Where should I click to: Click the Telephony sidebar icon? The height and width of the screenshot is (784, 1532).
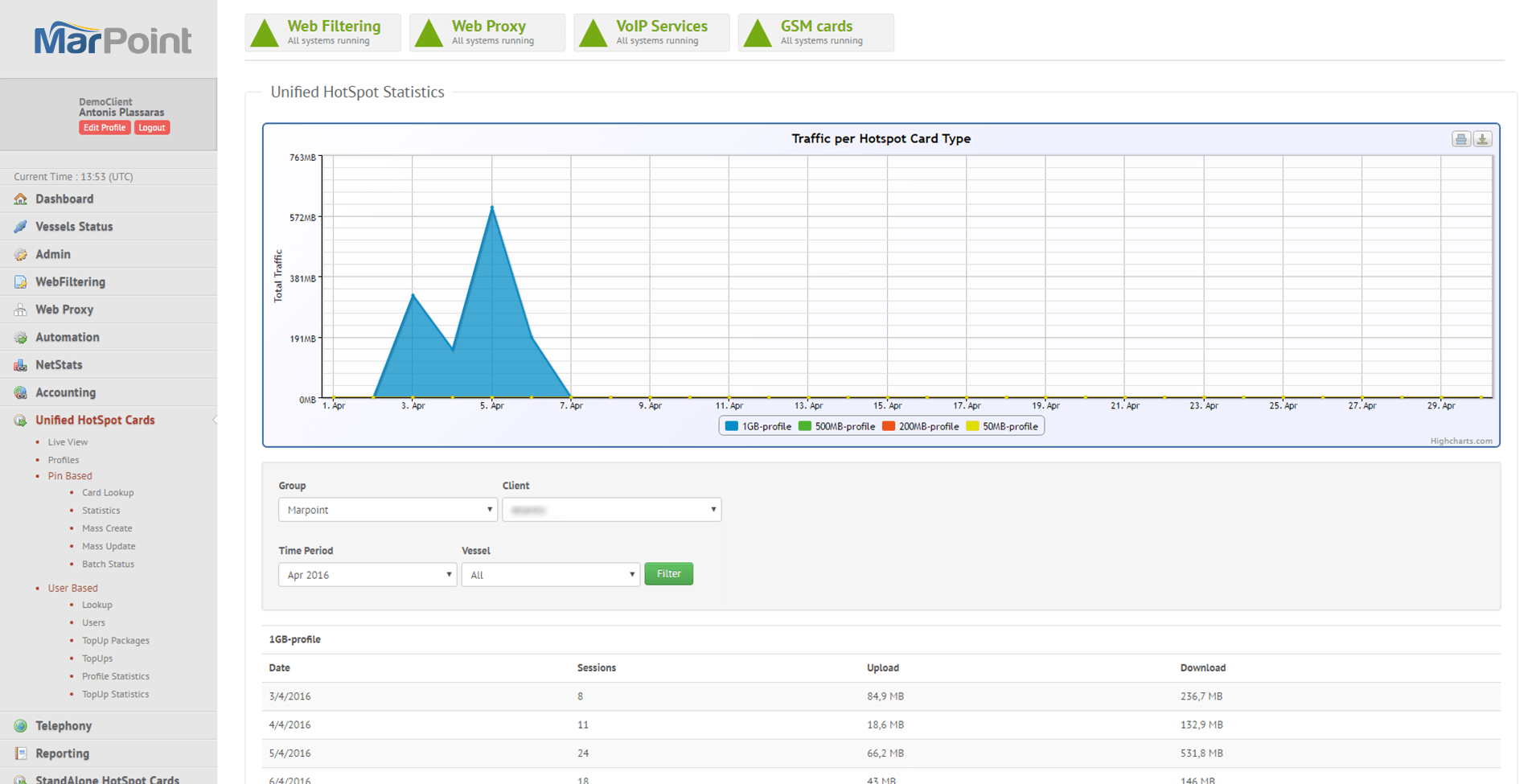tap(21, 726)
